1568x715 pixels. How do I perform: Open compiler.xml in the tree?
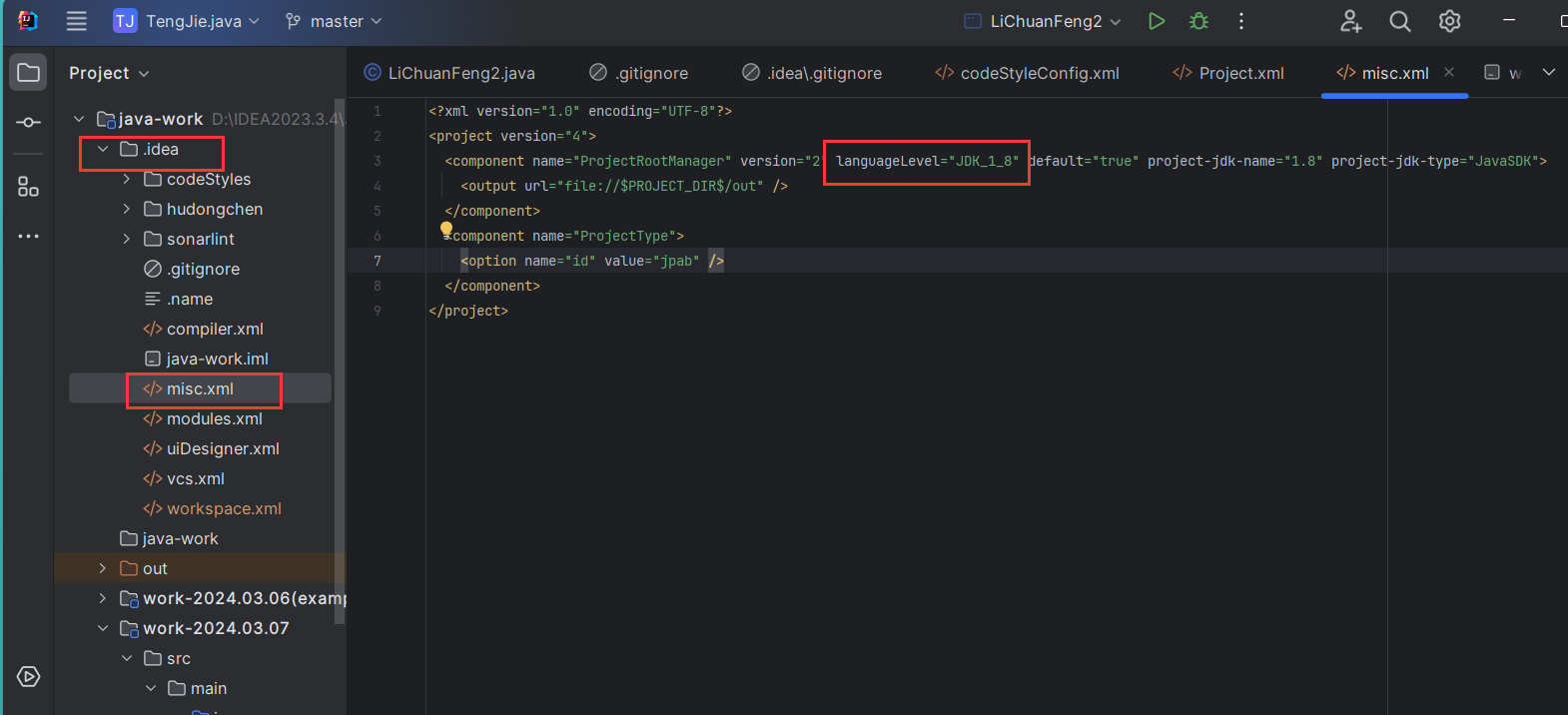(x=204, y=329)
